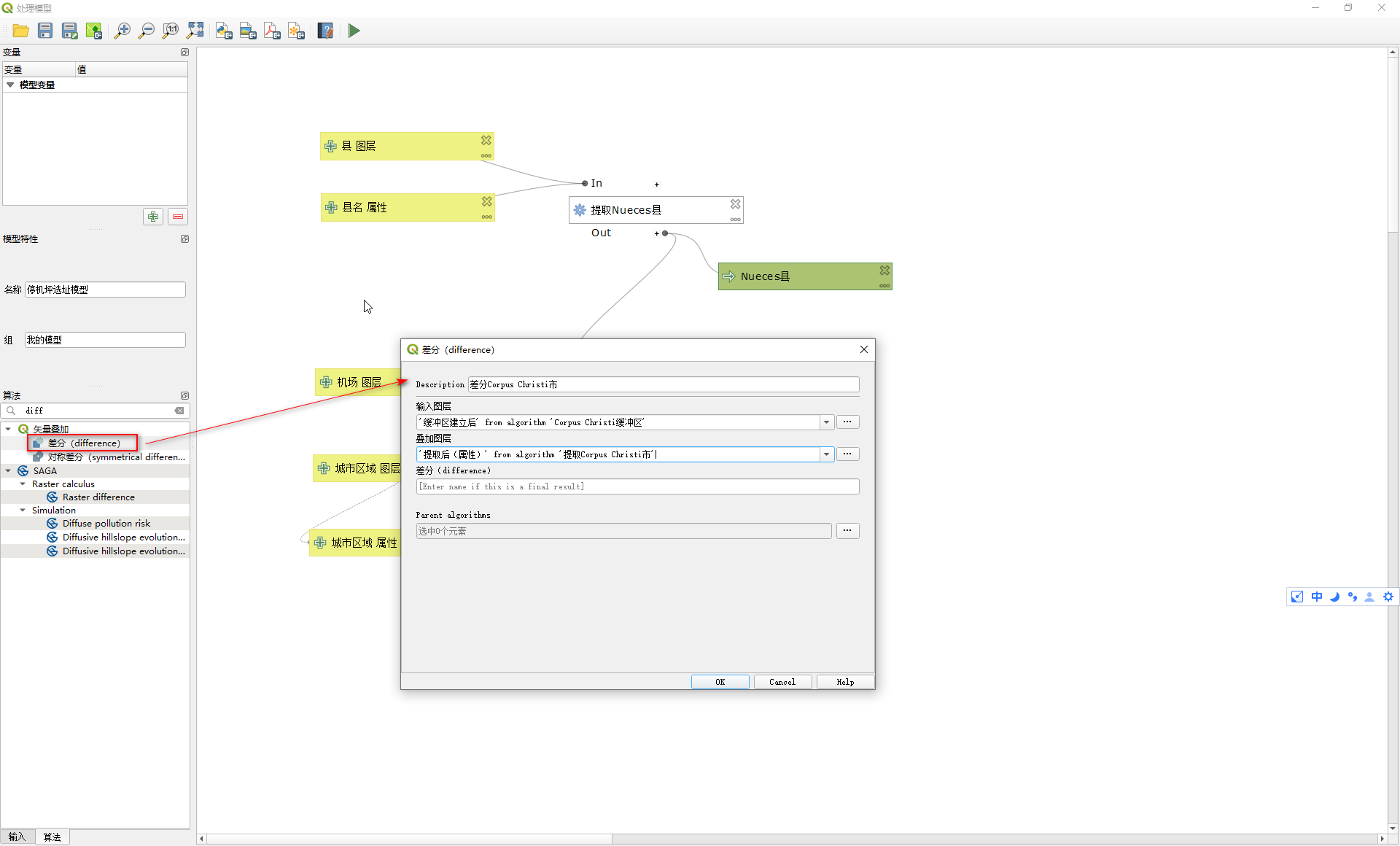Click the final result name field

637,486
